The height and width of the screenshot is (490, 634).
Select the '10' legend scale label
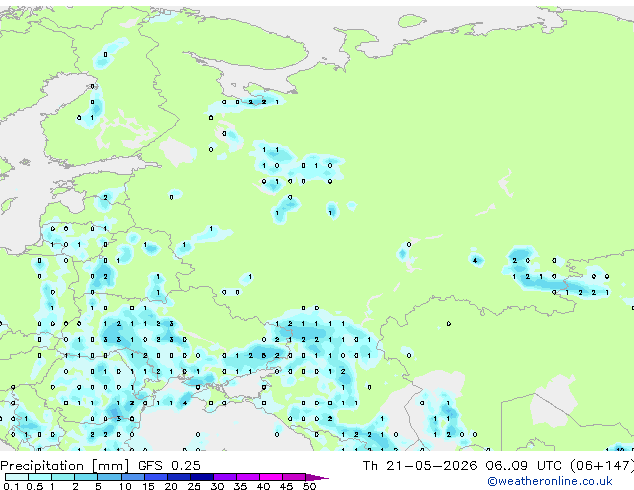click(x=125, y=486)
